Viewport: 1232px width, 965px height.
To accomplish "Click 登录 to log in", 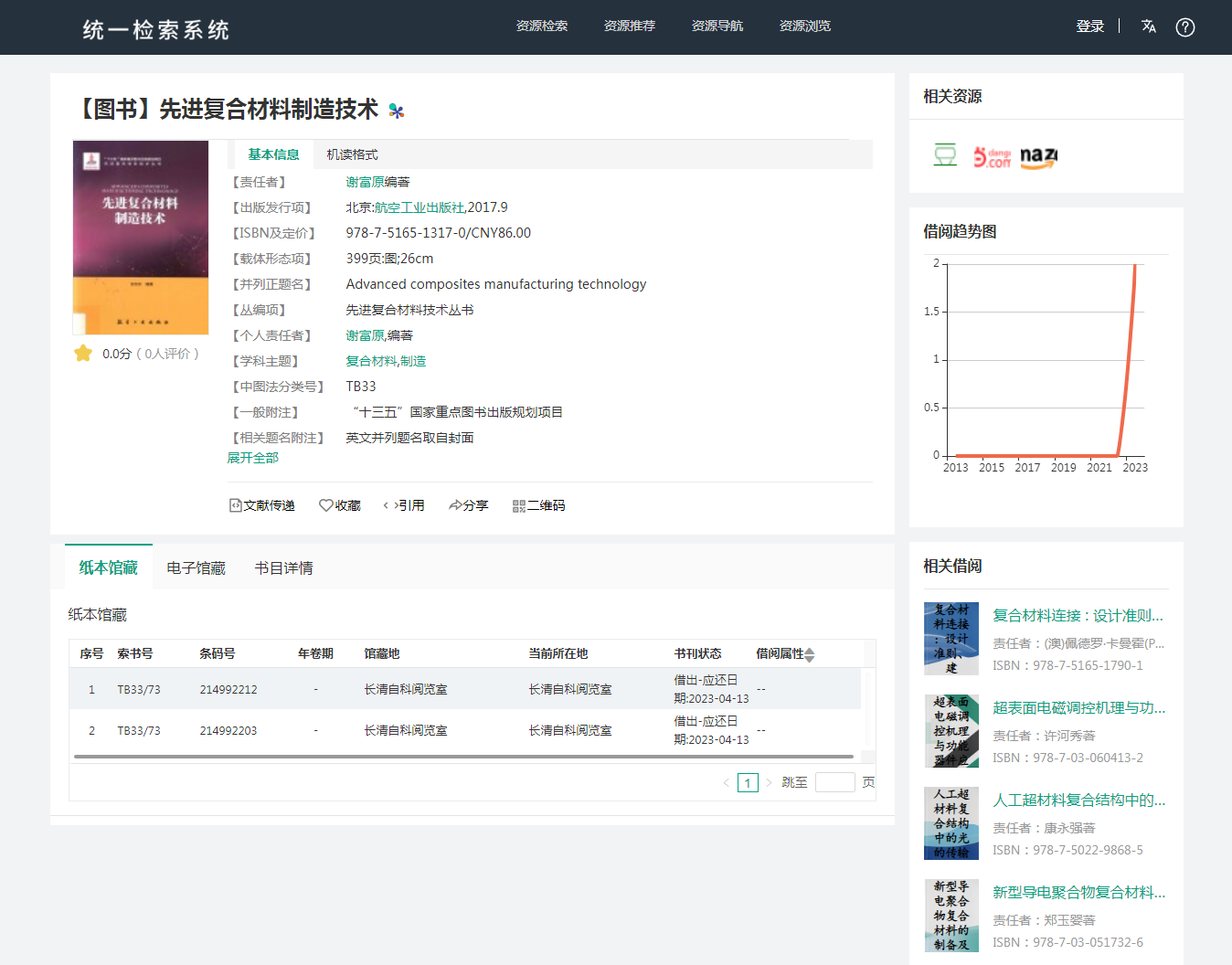I will pos(1089,27).
